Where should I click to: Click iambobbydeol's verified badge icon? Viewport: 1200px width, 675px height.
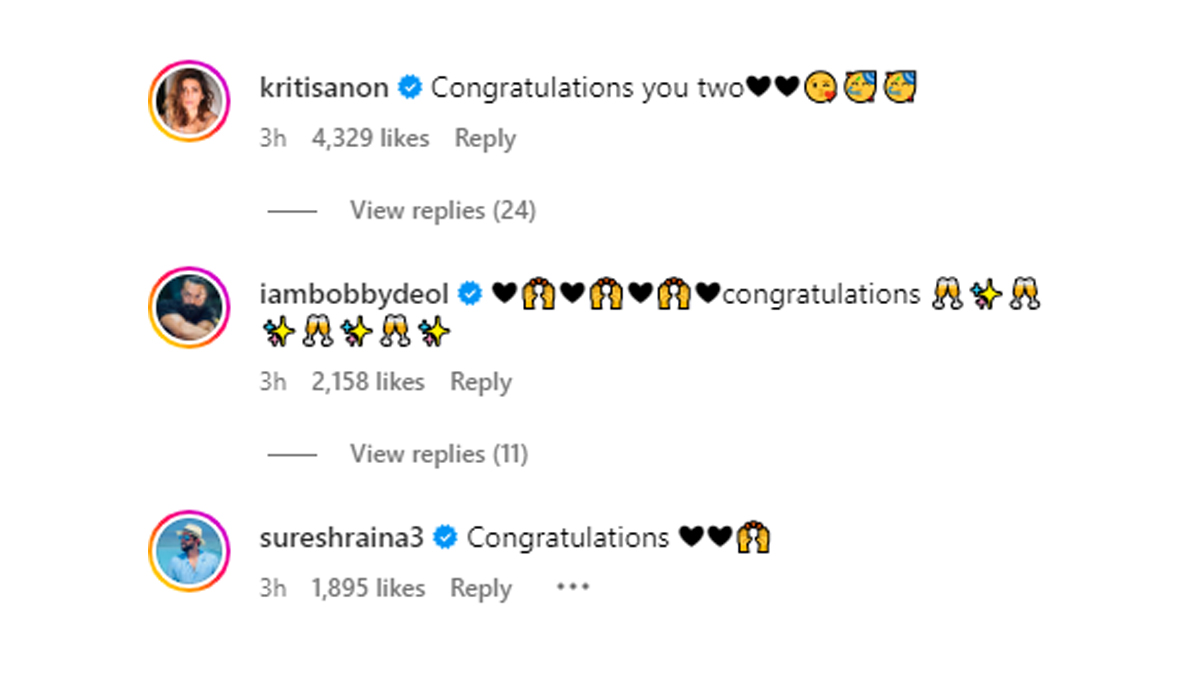470,294
